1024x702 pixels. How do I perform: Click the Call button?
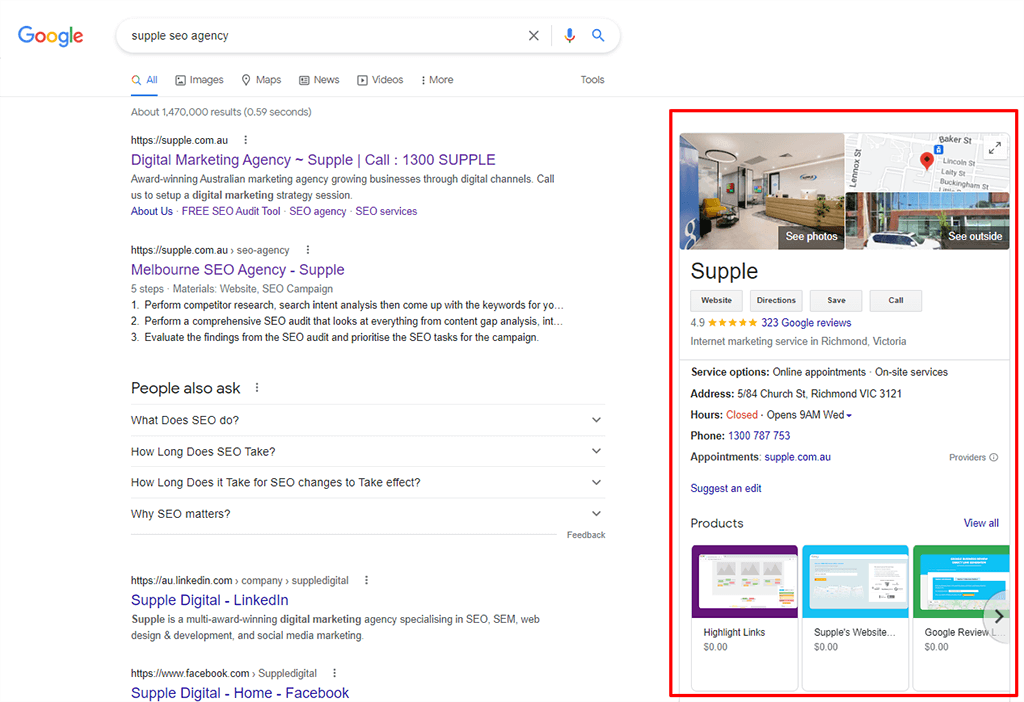[x=895, y=300]
